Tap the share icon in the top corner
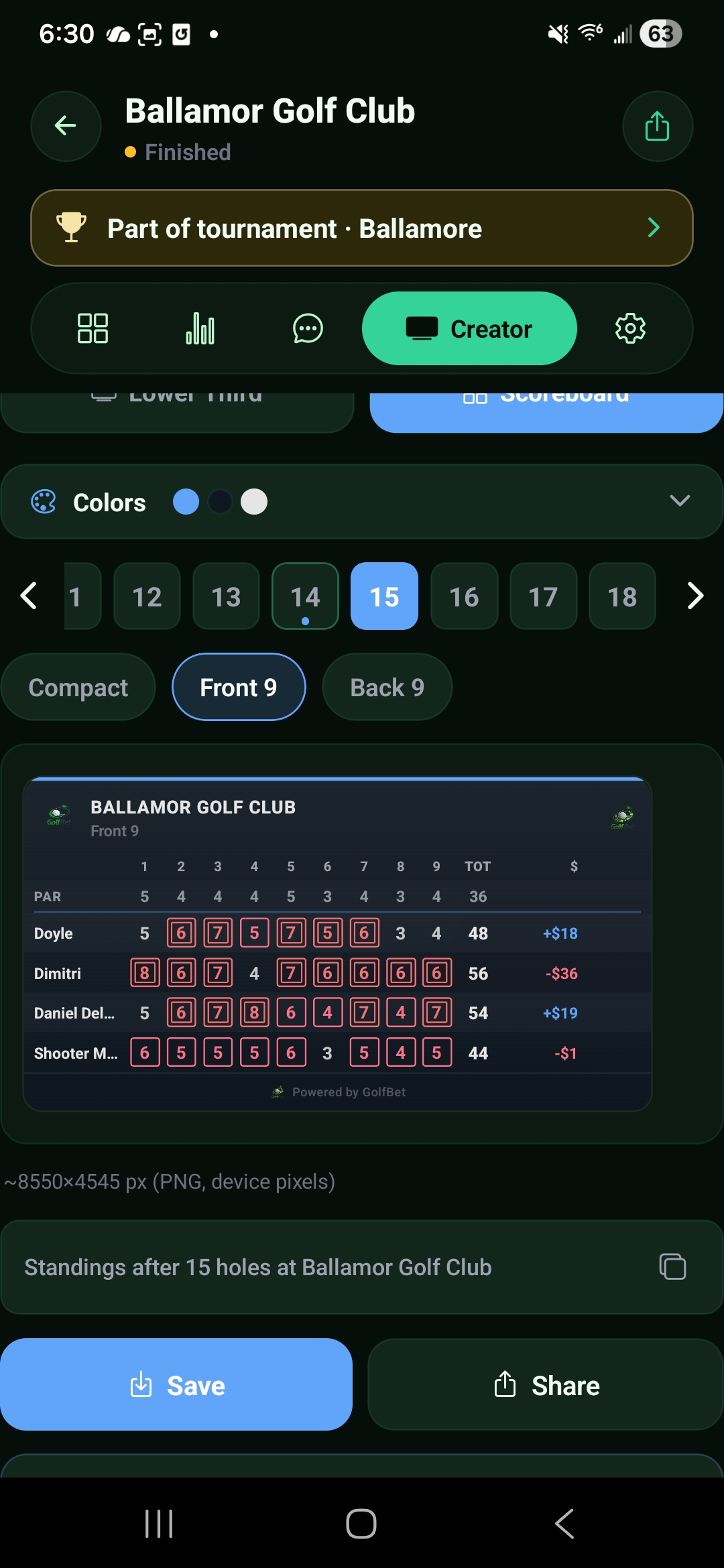Image resolution: width=724 pixels, height=1568 pixels. tap(658, 126)
